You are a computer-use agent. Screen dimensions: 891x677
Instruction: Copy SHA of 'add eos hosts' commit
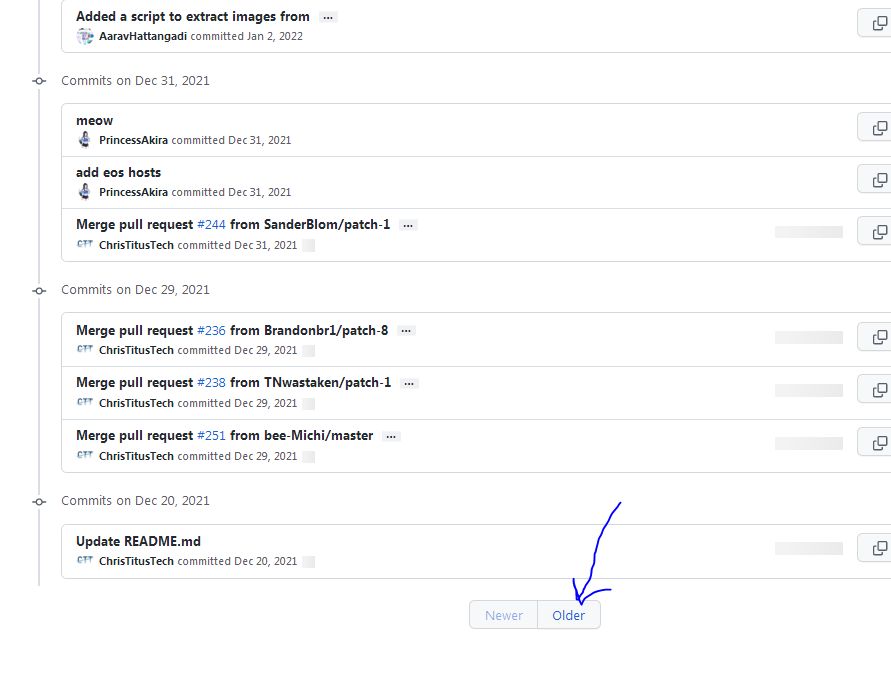(878, 180)
